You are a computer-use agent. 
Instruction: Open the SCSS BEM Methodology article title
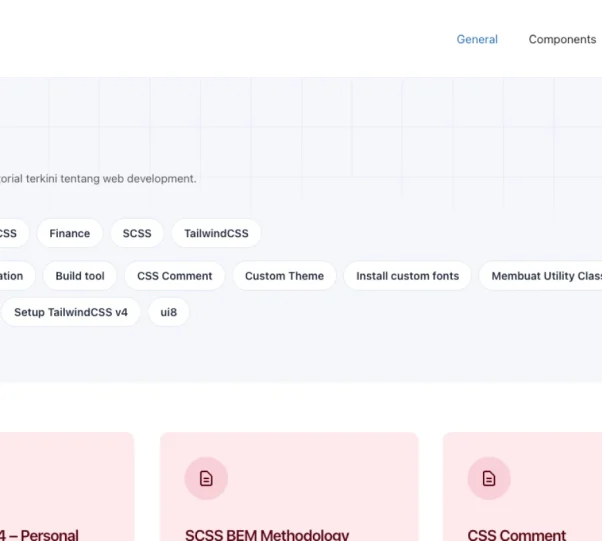[267, 535]
